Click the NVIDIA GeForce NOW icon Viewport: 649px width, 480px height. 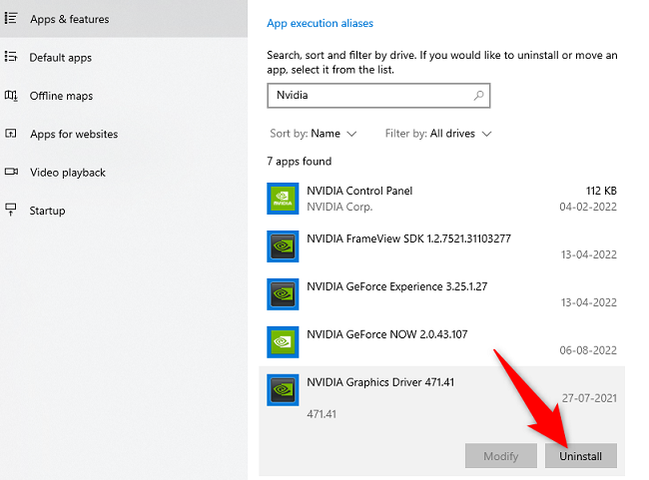pos(284,342)
